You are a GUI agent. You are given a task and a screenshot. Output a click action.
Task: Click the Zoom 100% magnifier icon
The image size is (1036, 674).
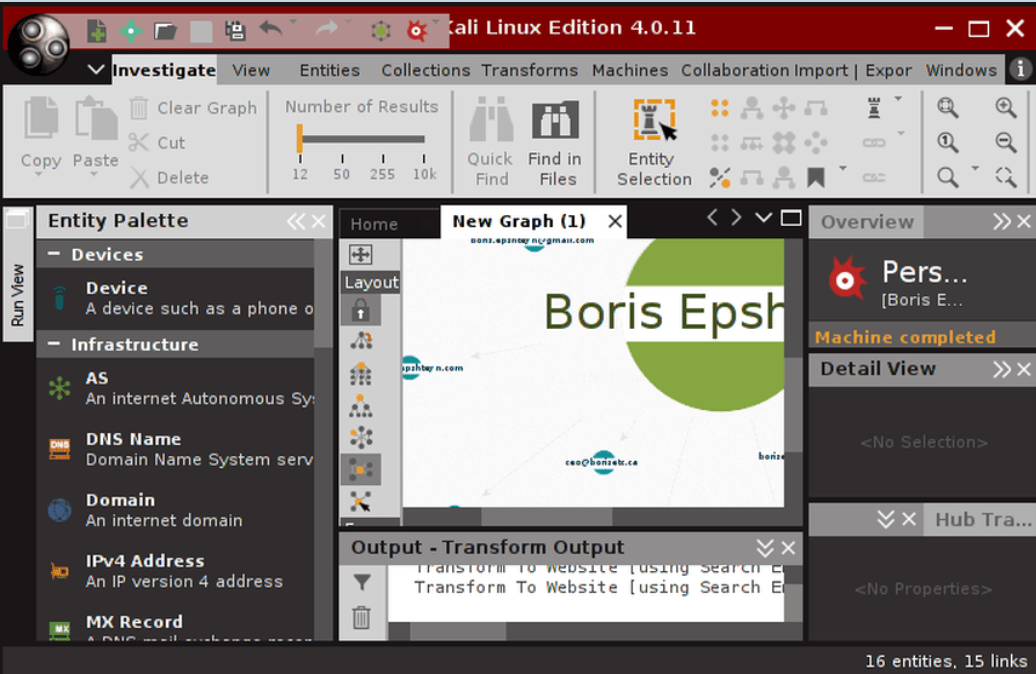point(947,141)
